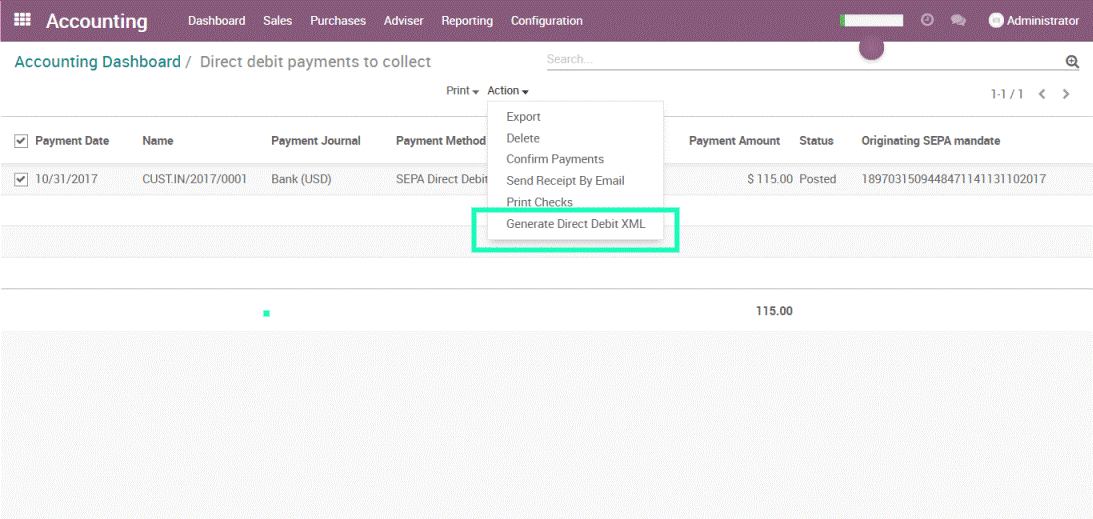Click the Bank (USD) journal cell
The width and height of the screenshot is (1093, 519).
tap(301, 179)
